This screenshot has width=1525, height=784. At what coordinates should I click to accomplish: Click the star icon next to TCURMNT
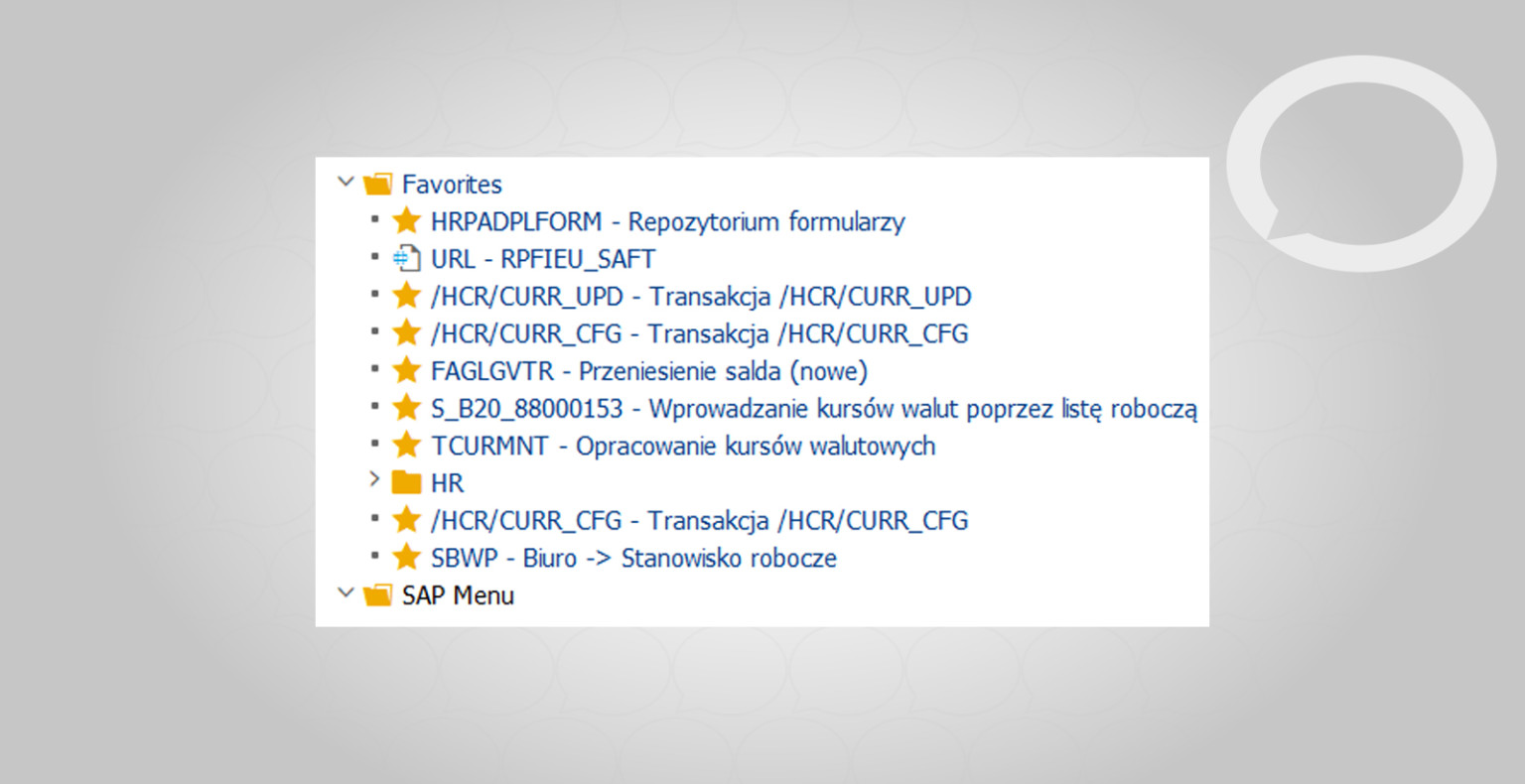406,445
